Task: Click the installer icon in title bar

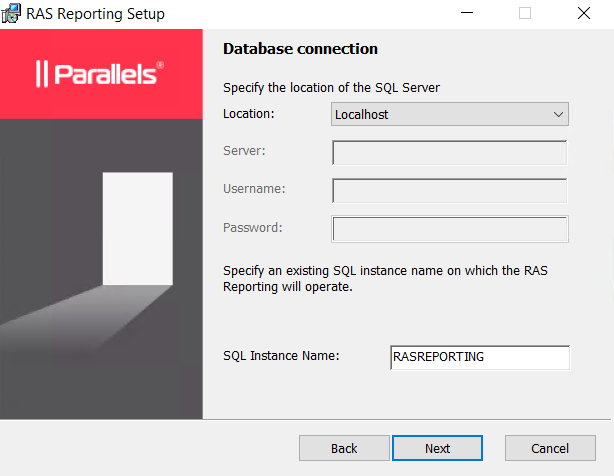Action: pyautogui.click(x=13, y=14)
